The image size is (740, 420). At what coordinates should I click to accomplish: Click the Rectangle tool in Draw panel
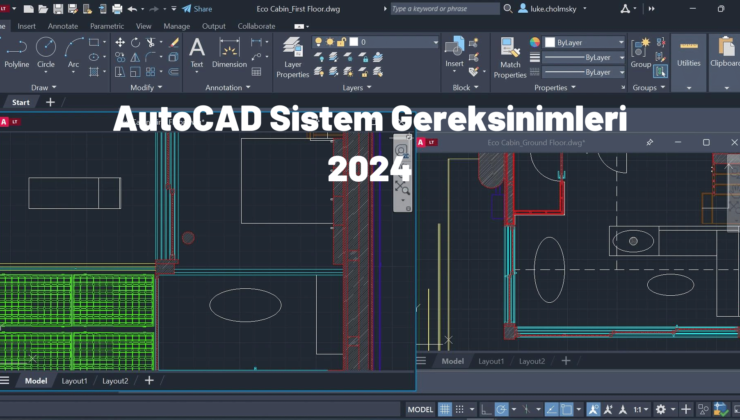point(94,42)
